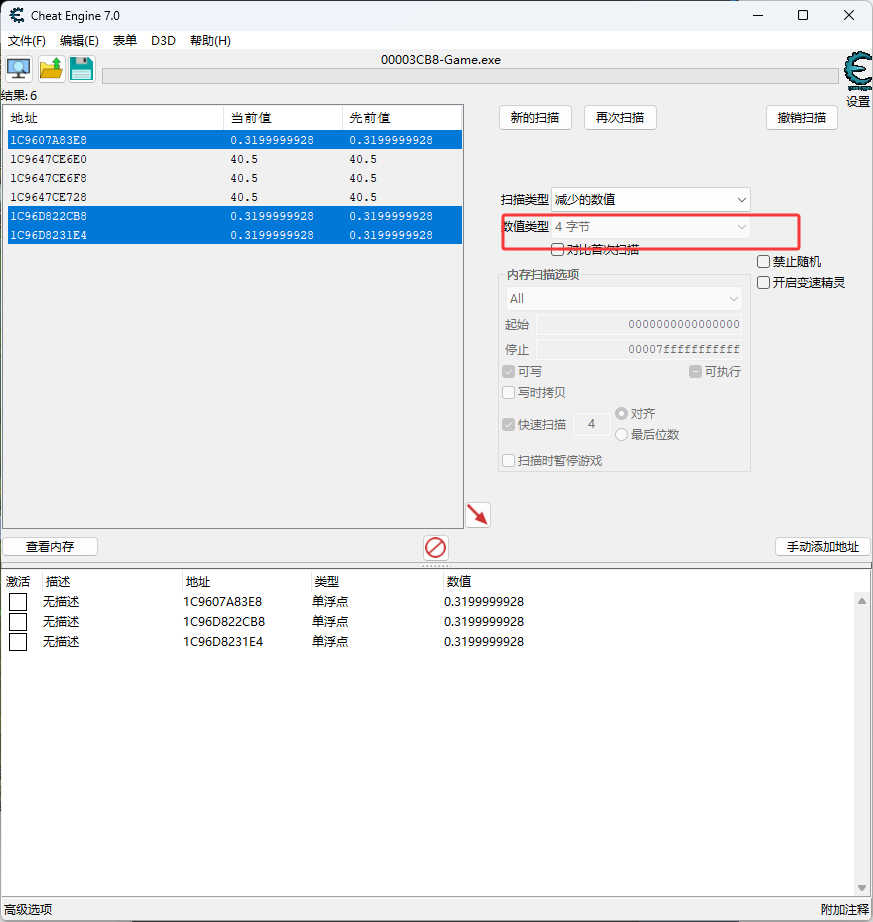The image size is (873, 922).
Task: Select the 对齐 radio button
Action: coord(621,414)
